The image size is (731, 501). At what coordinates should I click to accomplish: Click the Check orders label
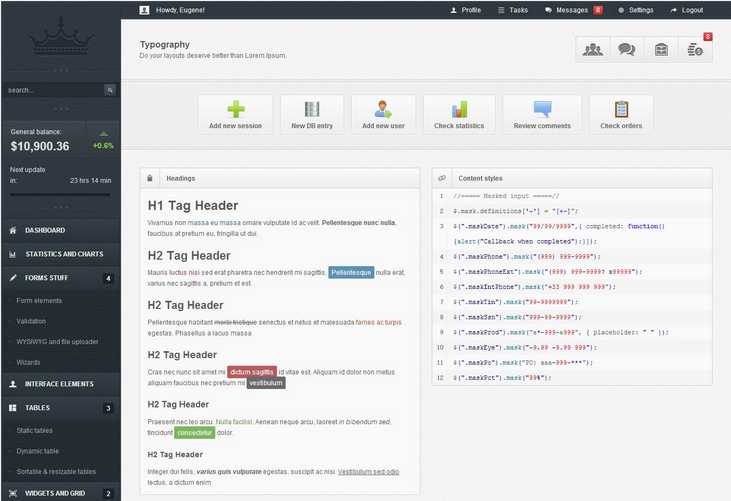point(621,126)
